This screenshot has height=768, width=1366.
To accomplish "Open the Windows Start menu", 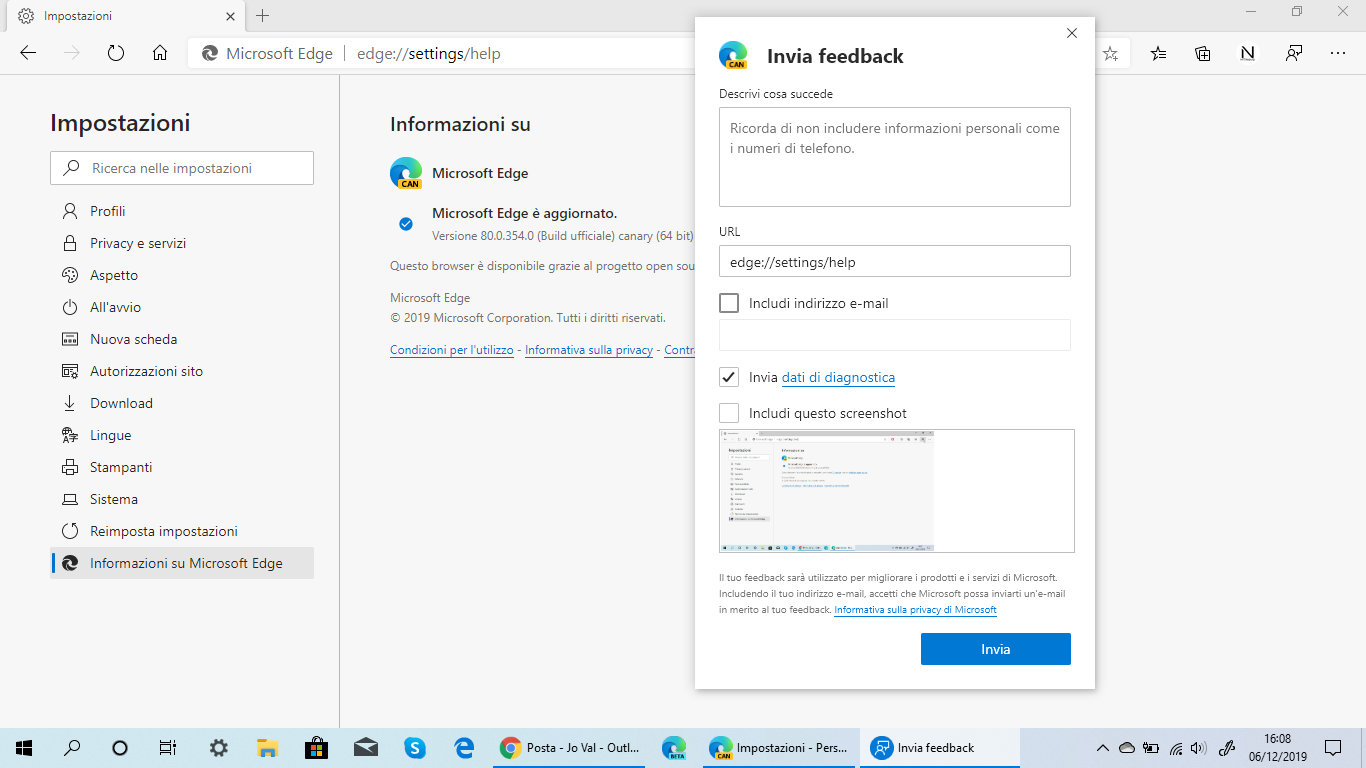I will [24, 747].
